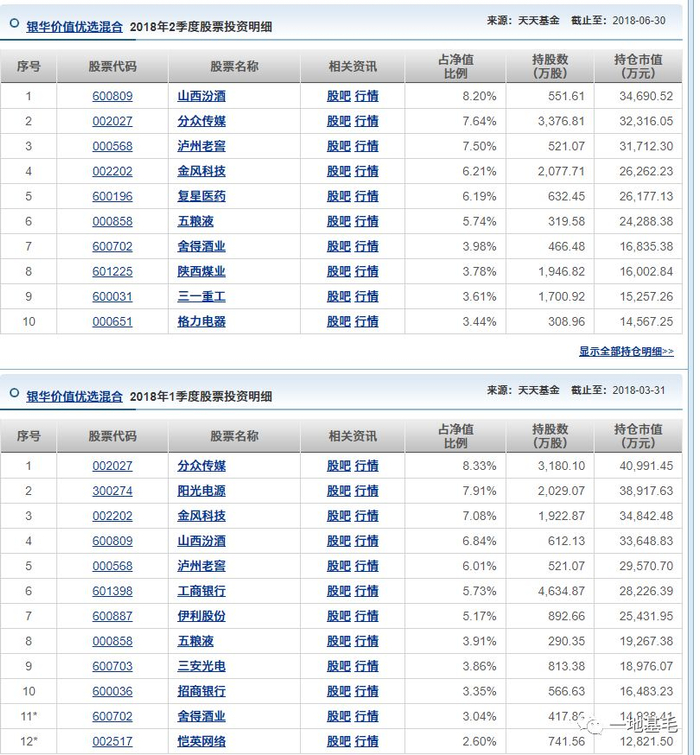This screenshot has width=700, height=755.
Task: Open 银华价值优选混合 link in Q1 2018 header
Action: [75, 396]
